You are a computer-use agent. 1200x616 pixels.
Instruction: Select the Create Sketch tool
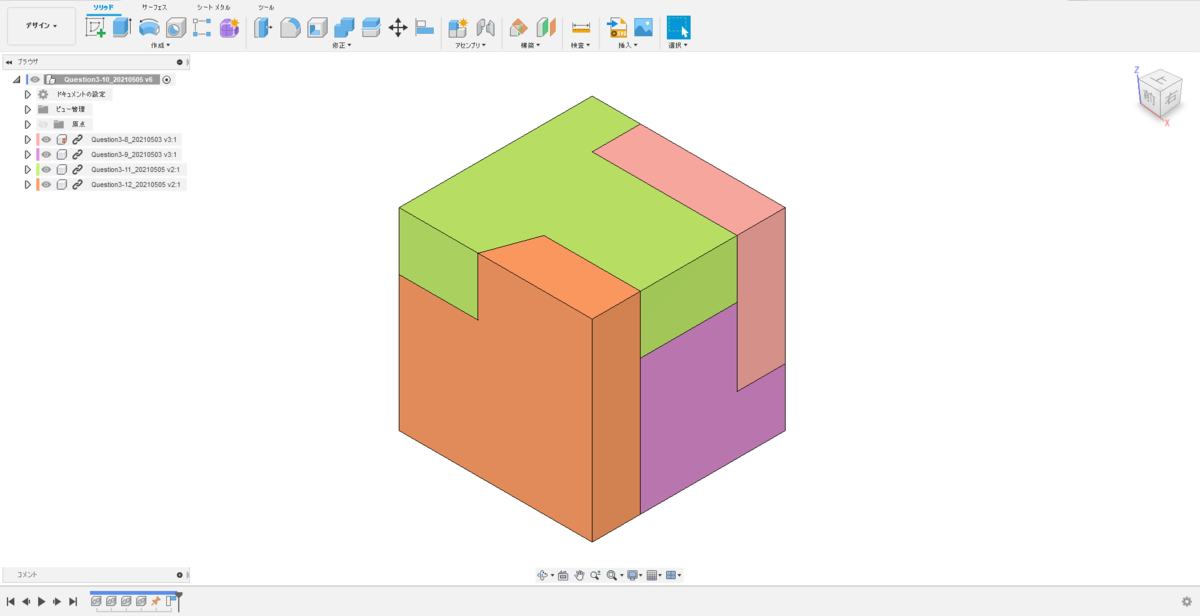coord(96,28)
